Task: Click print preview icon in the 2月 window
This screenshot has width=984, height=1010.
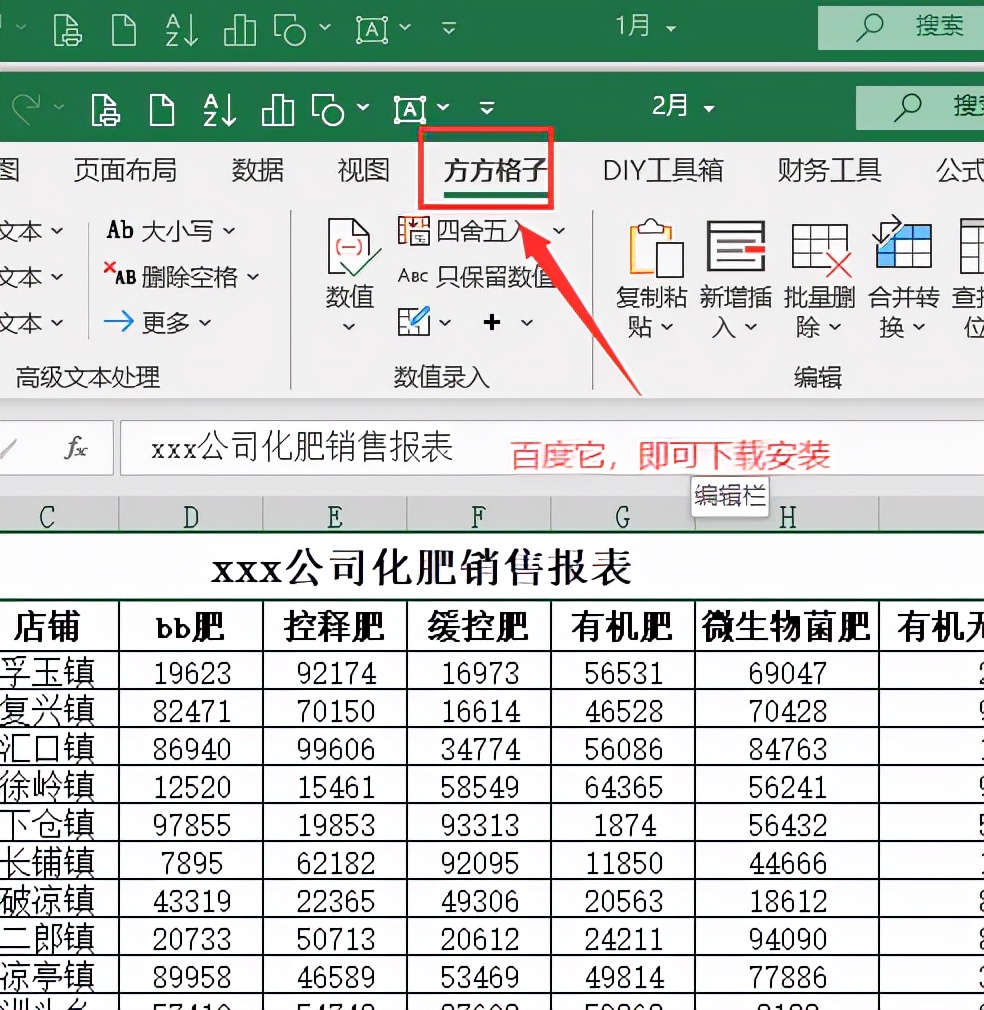Action: click(x=106, y=109)
